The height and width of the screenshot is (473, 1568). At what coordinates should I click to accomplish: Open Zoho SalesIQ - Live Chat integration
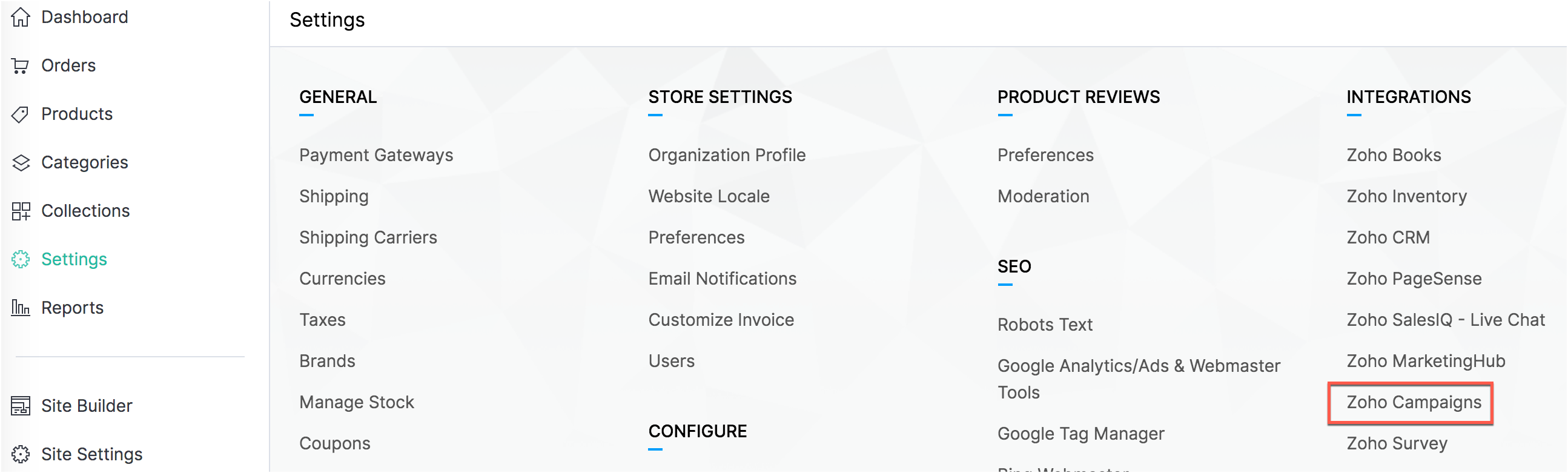tap(1445, 320)
